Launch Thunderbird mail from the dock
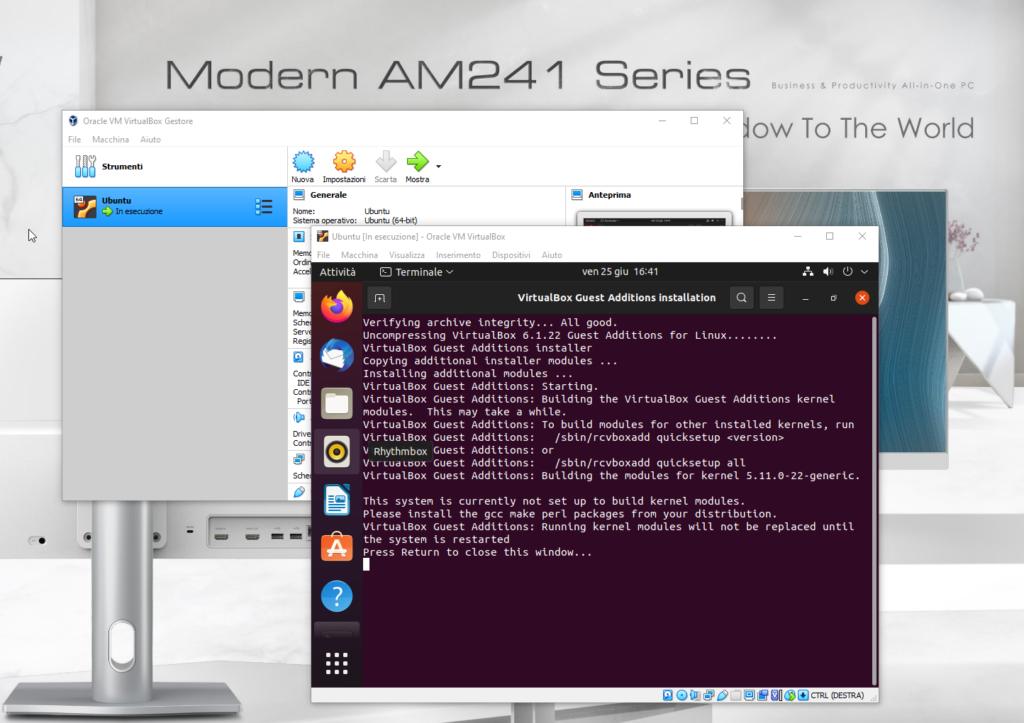Image resolution: width=1024 pixels, height=723 pixels. (337, 354)
